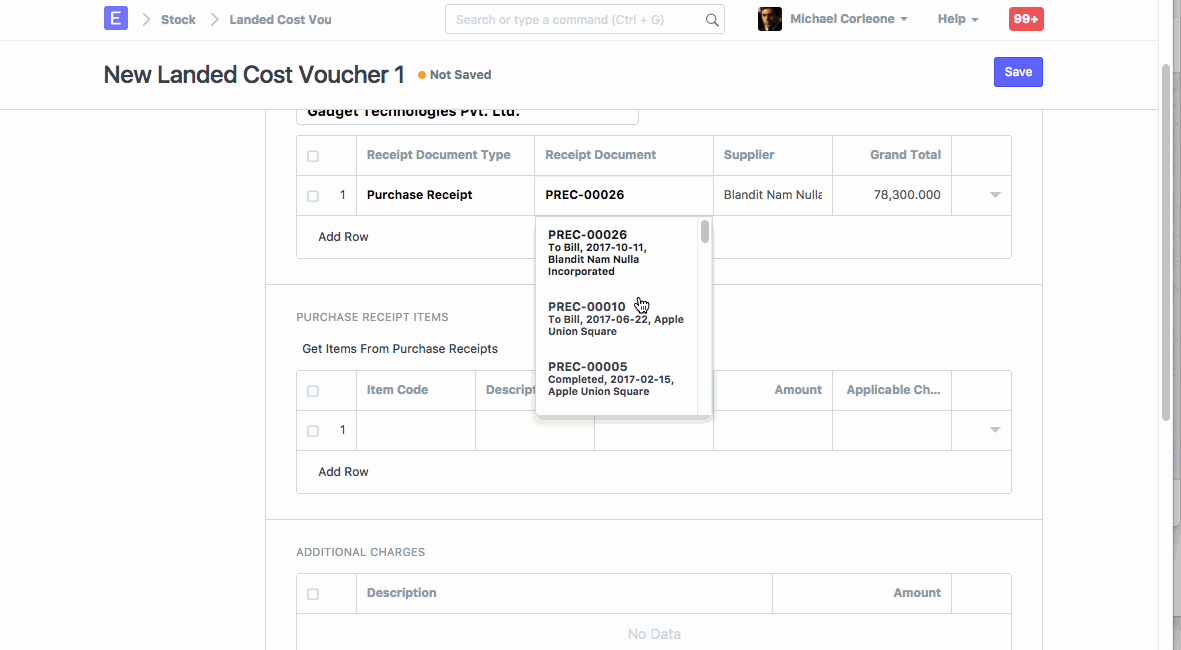
Task: Check the Purchase Receipt row checkbox
Action: (x=312, y=195)
